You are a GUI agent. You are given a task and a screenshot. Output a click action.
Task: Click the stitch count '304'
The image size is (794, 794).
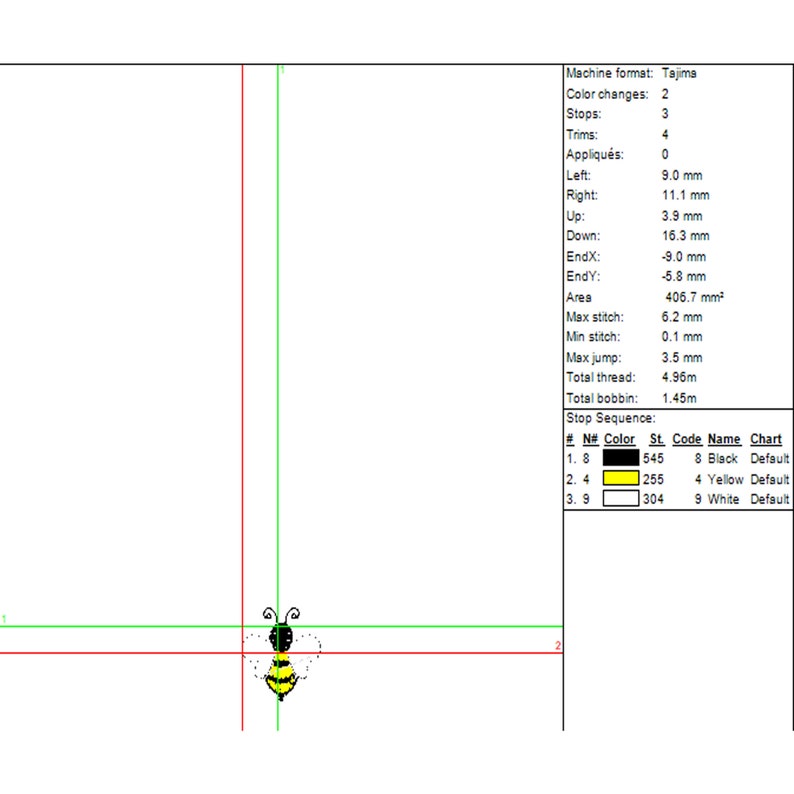click(653, 499)
